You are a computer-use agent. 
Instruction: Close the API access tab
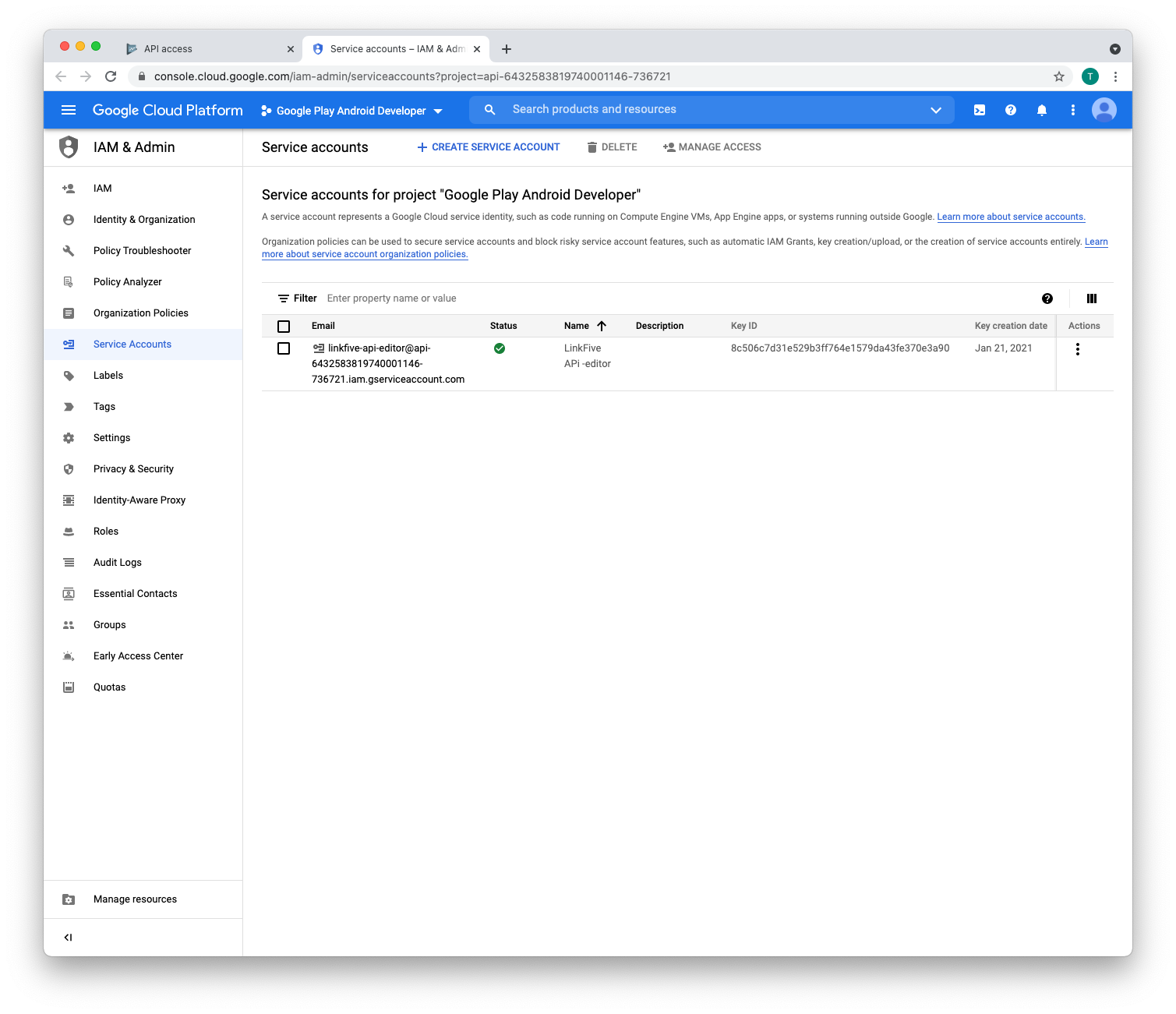click(291, 49)
